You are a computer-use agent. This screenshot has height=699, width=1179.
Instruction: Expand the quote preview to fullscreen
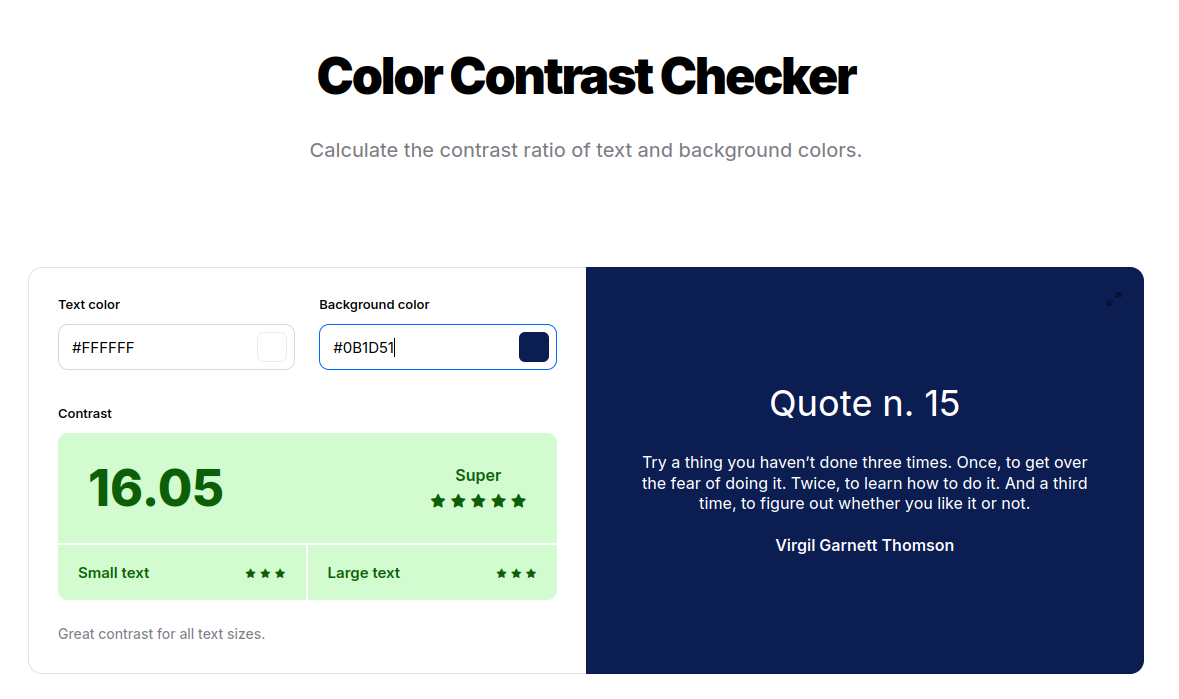click(1114, 299)
